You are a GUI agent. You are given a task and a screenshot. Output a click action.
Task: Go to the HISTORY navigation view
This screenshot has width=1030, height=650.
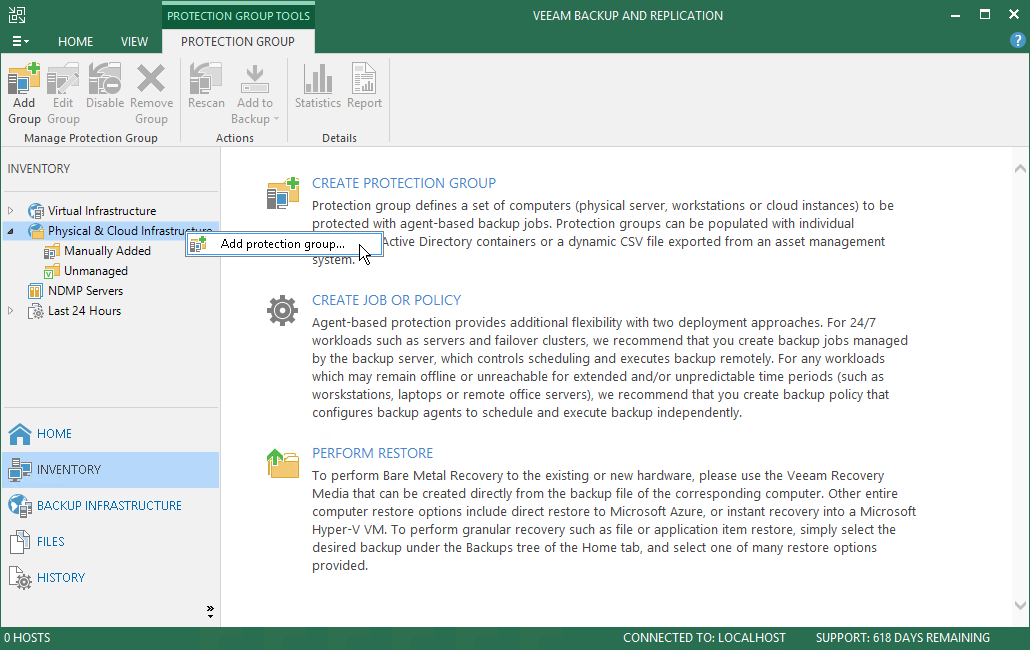tap(110, 578)
